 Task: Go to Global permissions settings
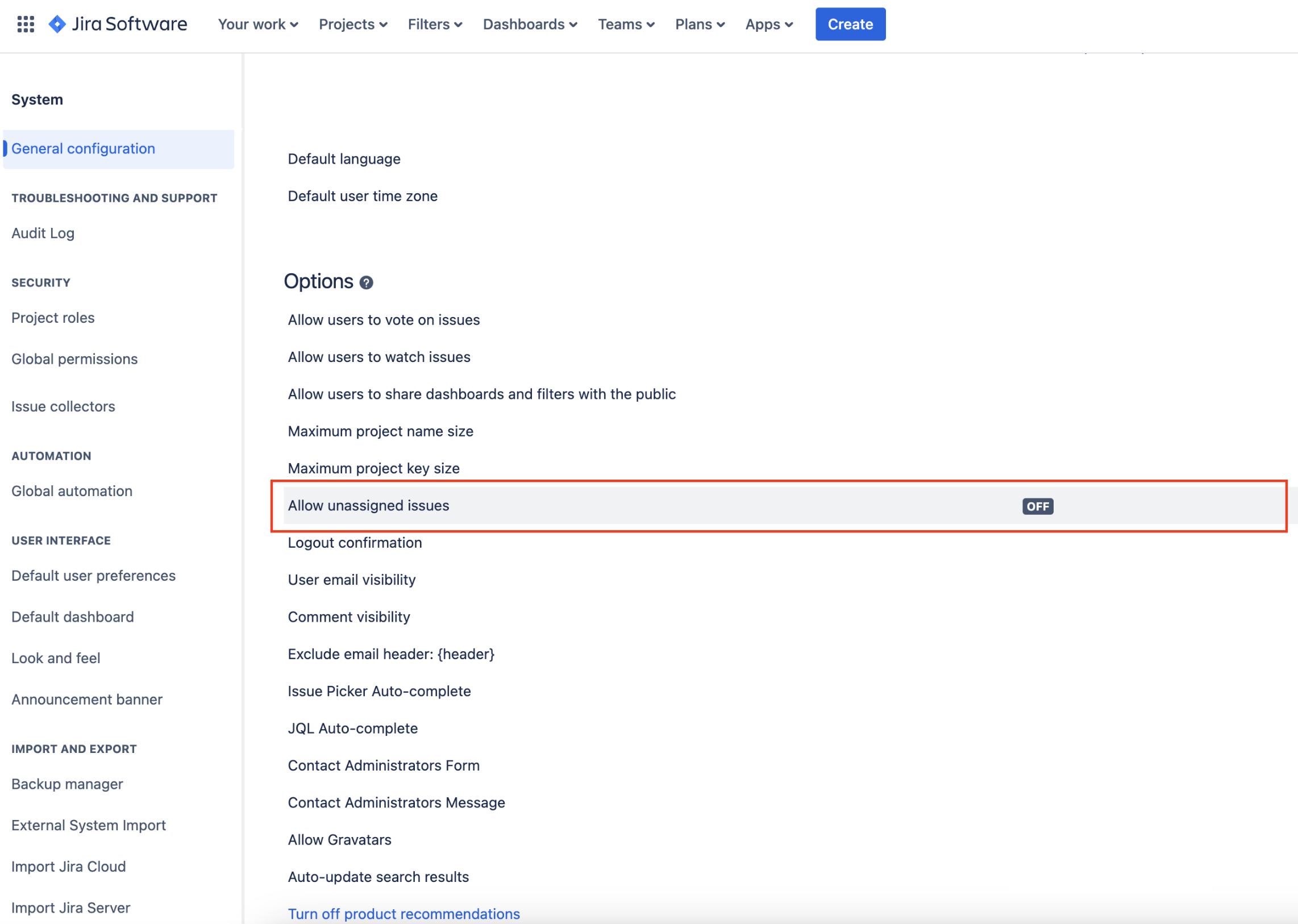(x=74, y=359)
